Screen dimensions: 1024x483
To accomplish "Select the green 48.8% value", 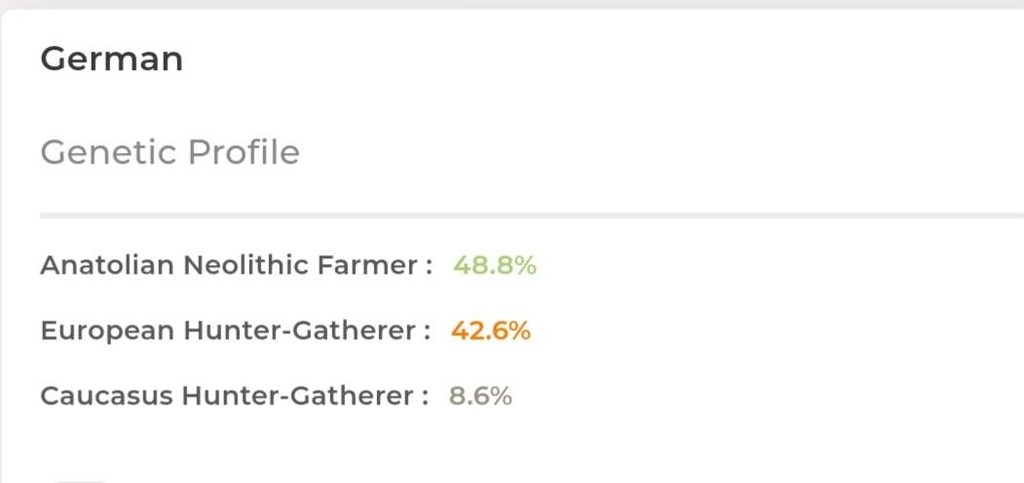I will click(x=495, y=266).
